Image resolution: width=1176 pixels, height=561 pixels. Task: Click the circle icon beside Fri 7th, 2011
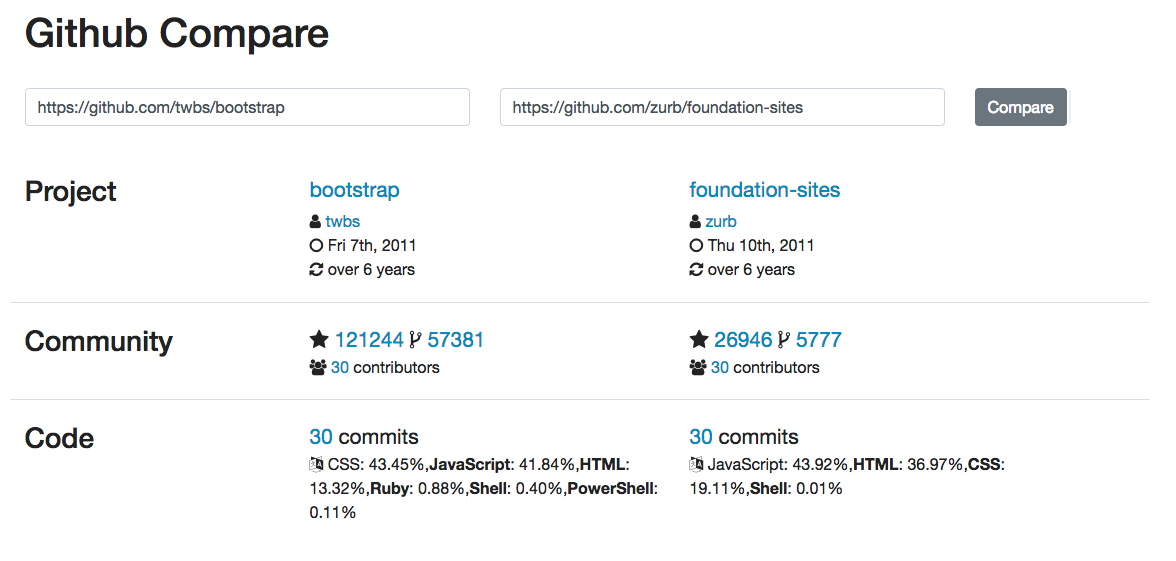(x=316, y=245)
